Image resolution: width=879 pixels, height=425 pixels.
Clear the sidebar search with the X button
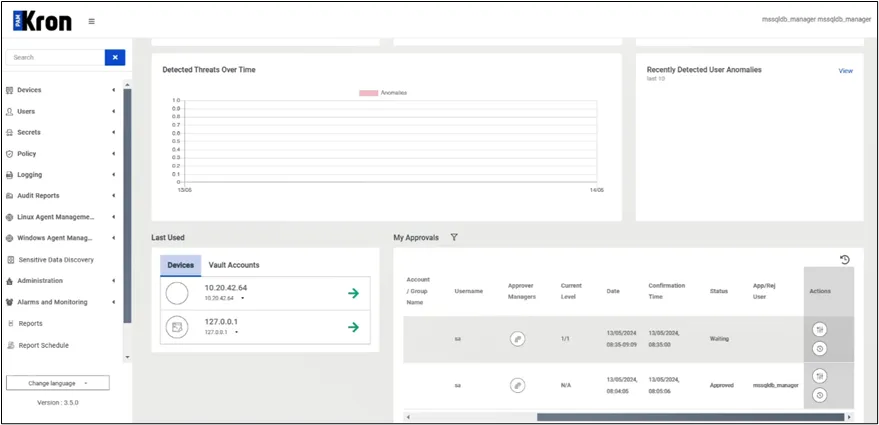click(x=115, y=57)
